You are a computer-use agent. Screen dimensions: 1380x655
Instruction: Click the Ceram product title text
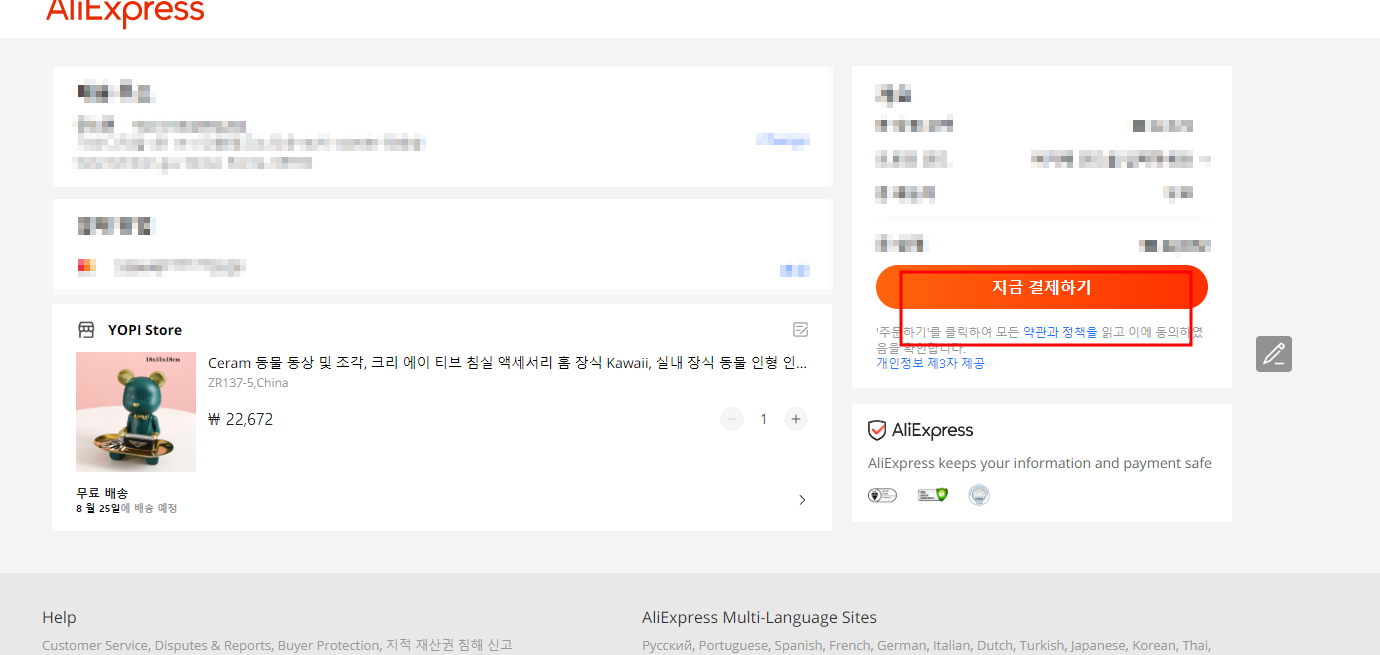tap(507, 363)
